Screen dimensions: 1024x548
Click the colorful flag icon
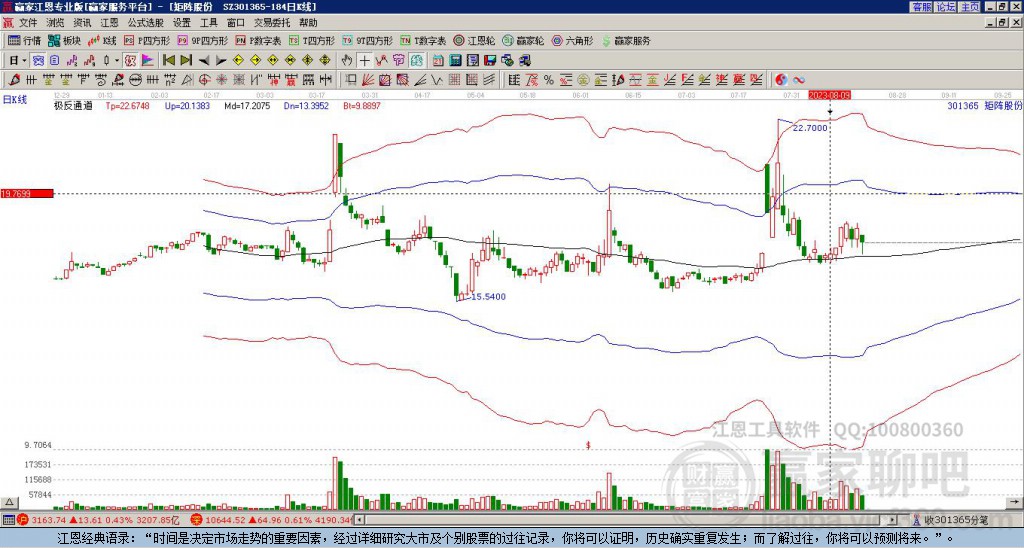point(148,60)
